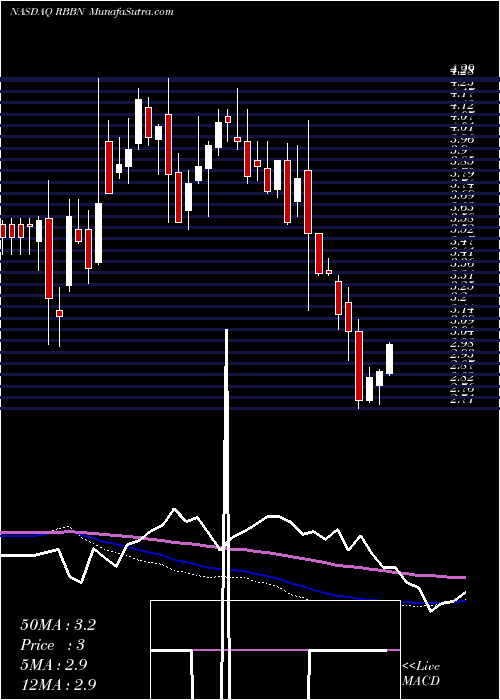500x700 pixels.
Task: Click the 3.2 price axis label
Action: point(459,298)
